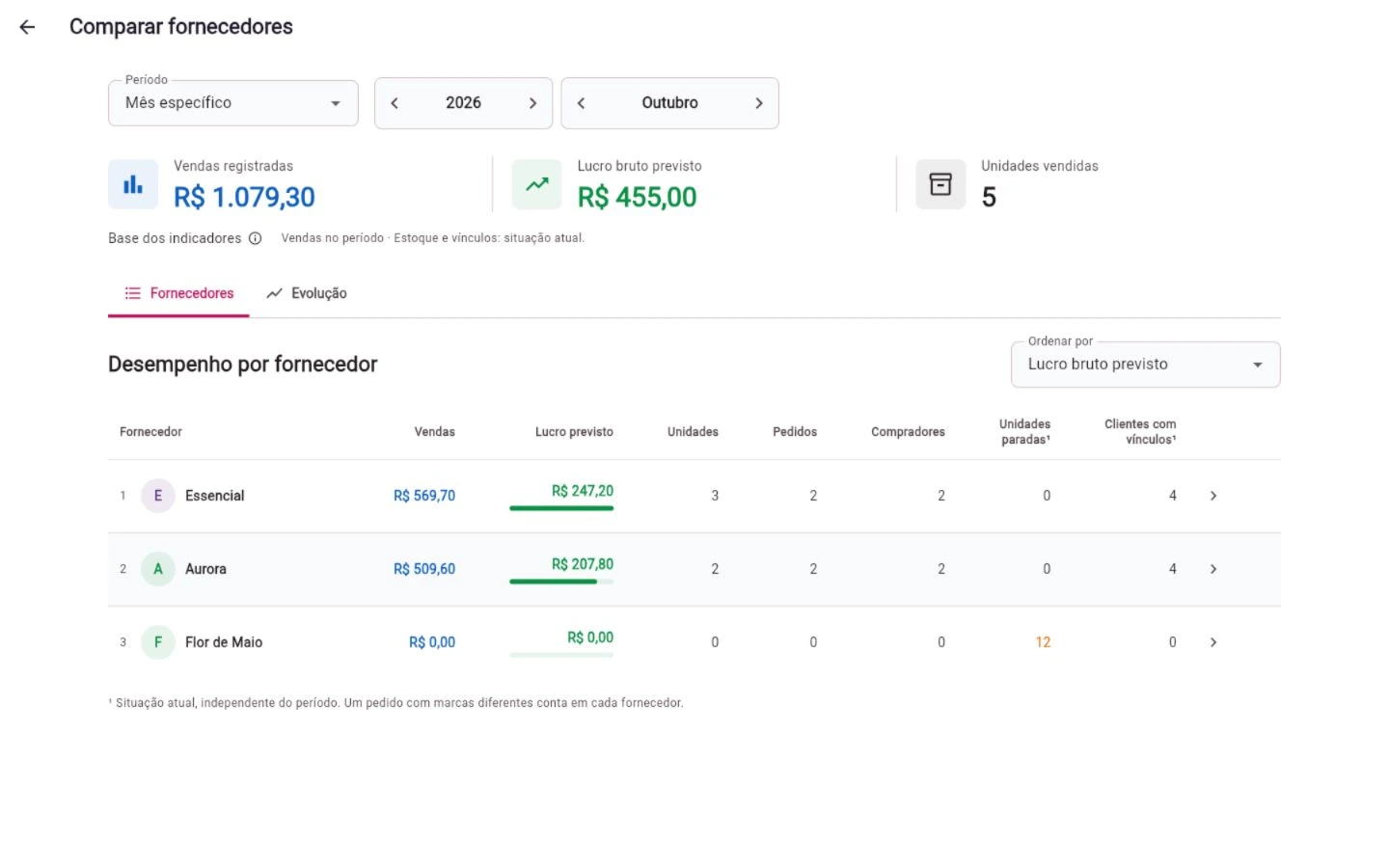Click the Lucro bruto previsto trend icon

tap(537, 184)
